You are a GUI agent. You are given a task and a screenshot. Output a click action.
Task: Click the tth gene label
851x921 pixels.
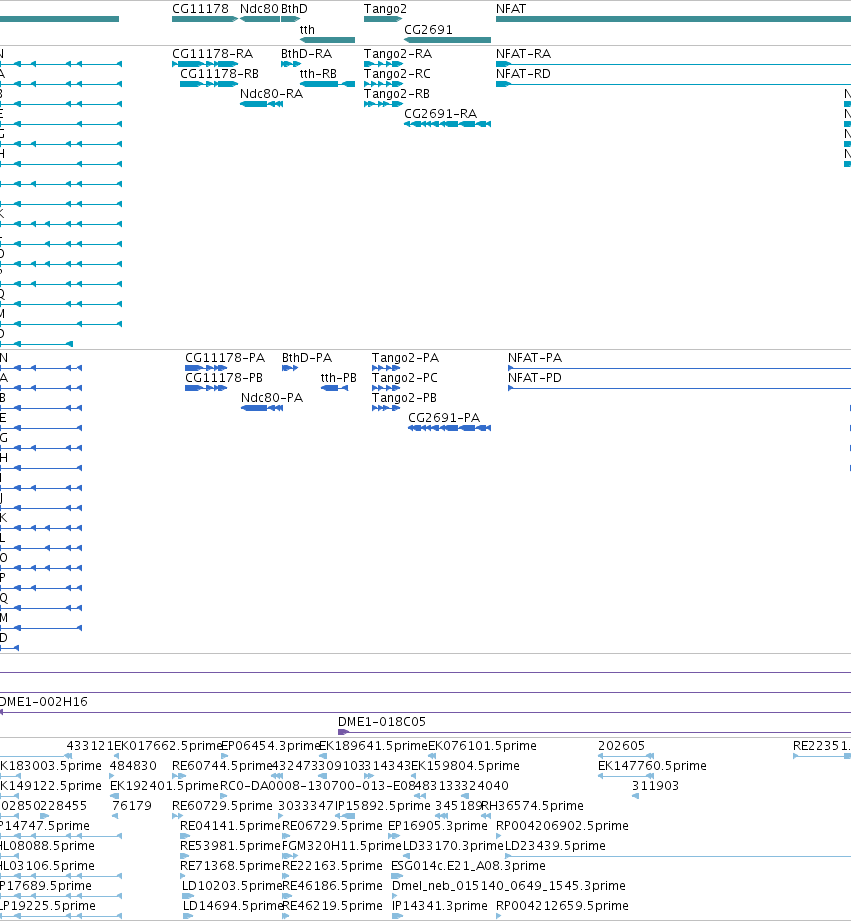(x=307, y=30)
